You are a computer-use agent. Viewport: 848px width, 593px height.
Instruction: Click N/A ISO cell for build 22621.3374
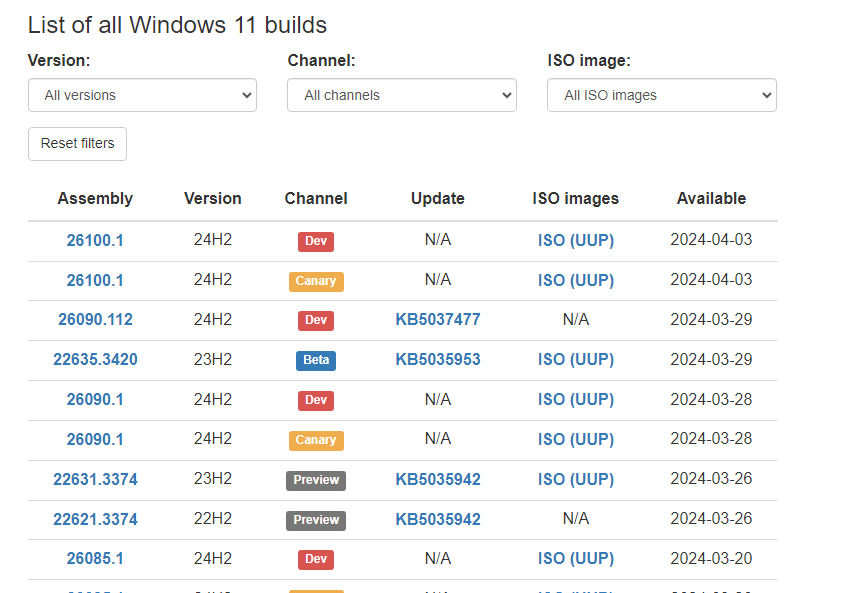576,518
